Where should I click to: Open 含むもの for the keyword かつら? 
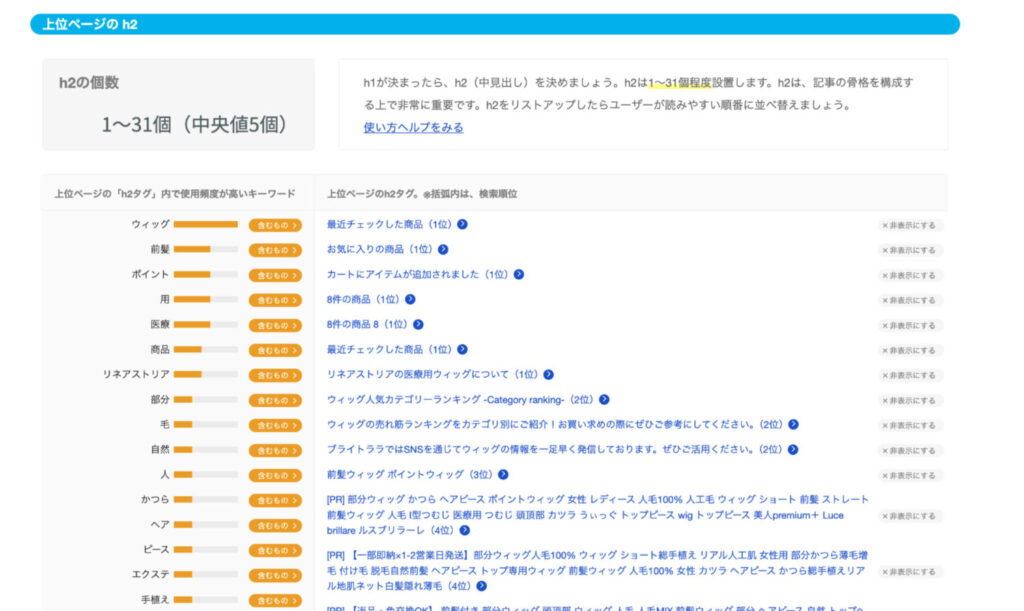[x=275, y=501]
